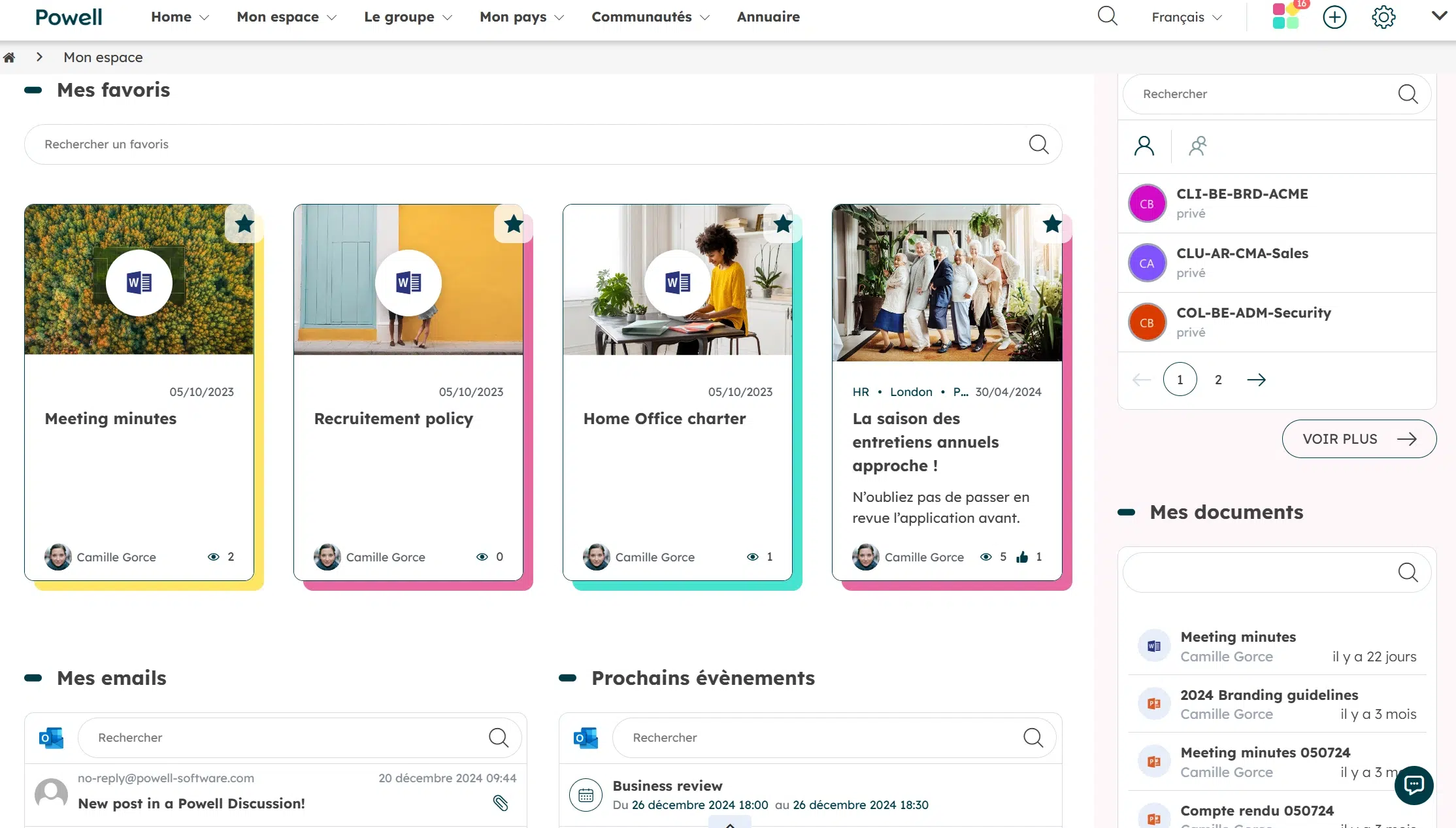Click the chevron at the far top right
The image size is (1456, 828).
pyautogui.click(x=1438, y=17)
